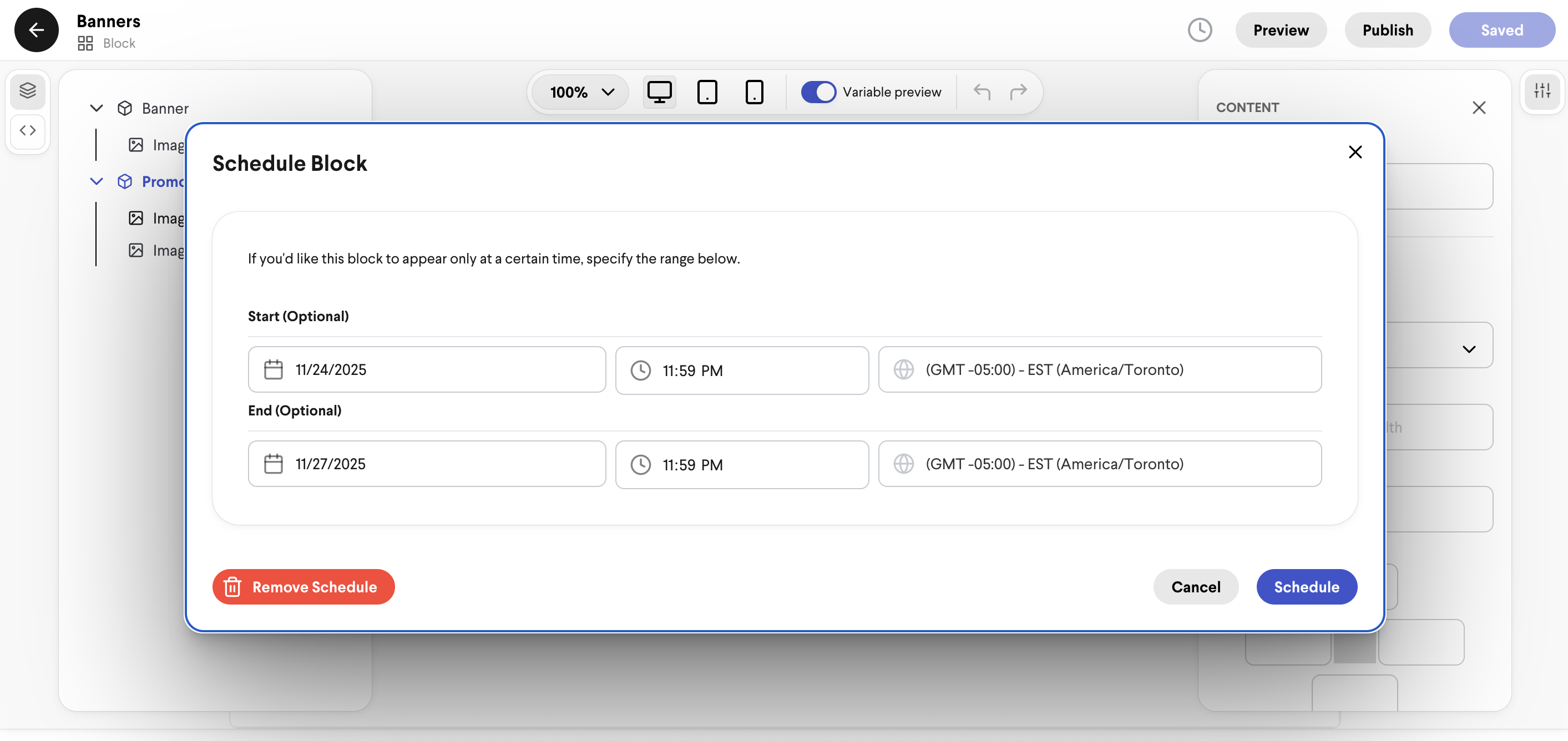Click the blue Schedule button
Viewport: 1568px width, 741px height.
coord(1306,587)
